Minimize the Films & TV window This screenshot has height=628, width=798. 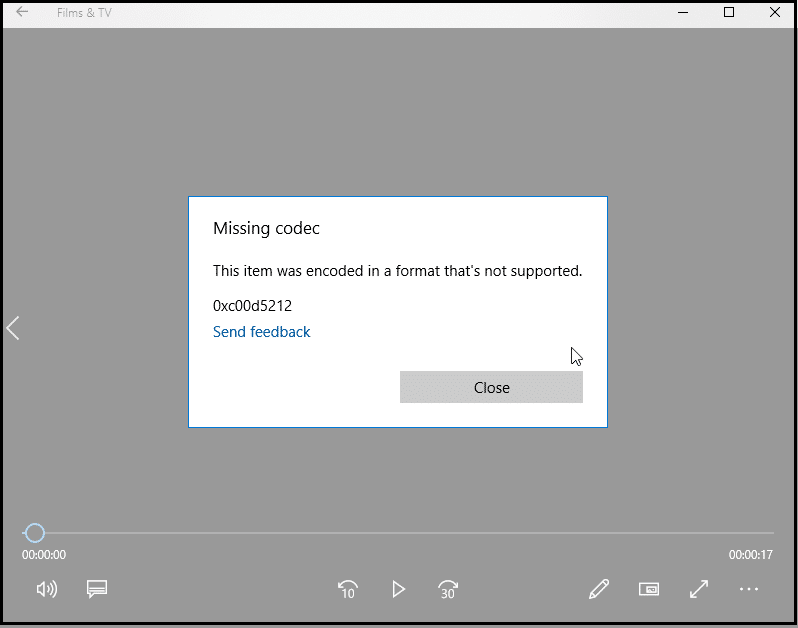(683, 12)
